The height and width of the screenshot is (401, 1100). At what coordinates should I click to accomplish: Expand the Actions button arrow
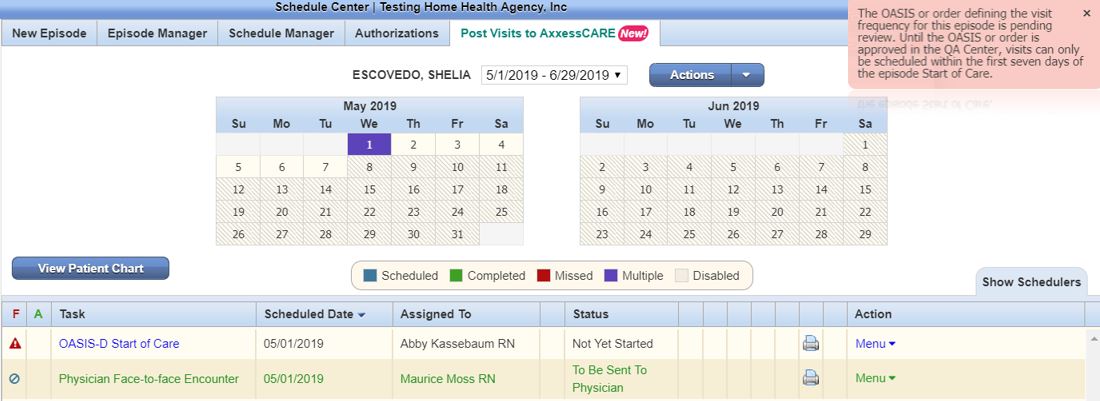click(x=747, y=75)
